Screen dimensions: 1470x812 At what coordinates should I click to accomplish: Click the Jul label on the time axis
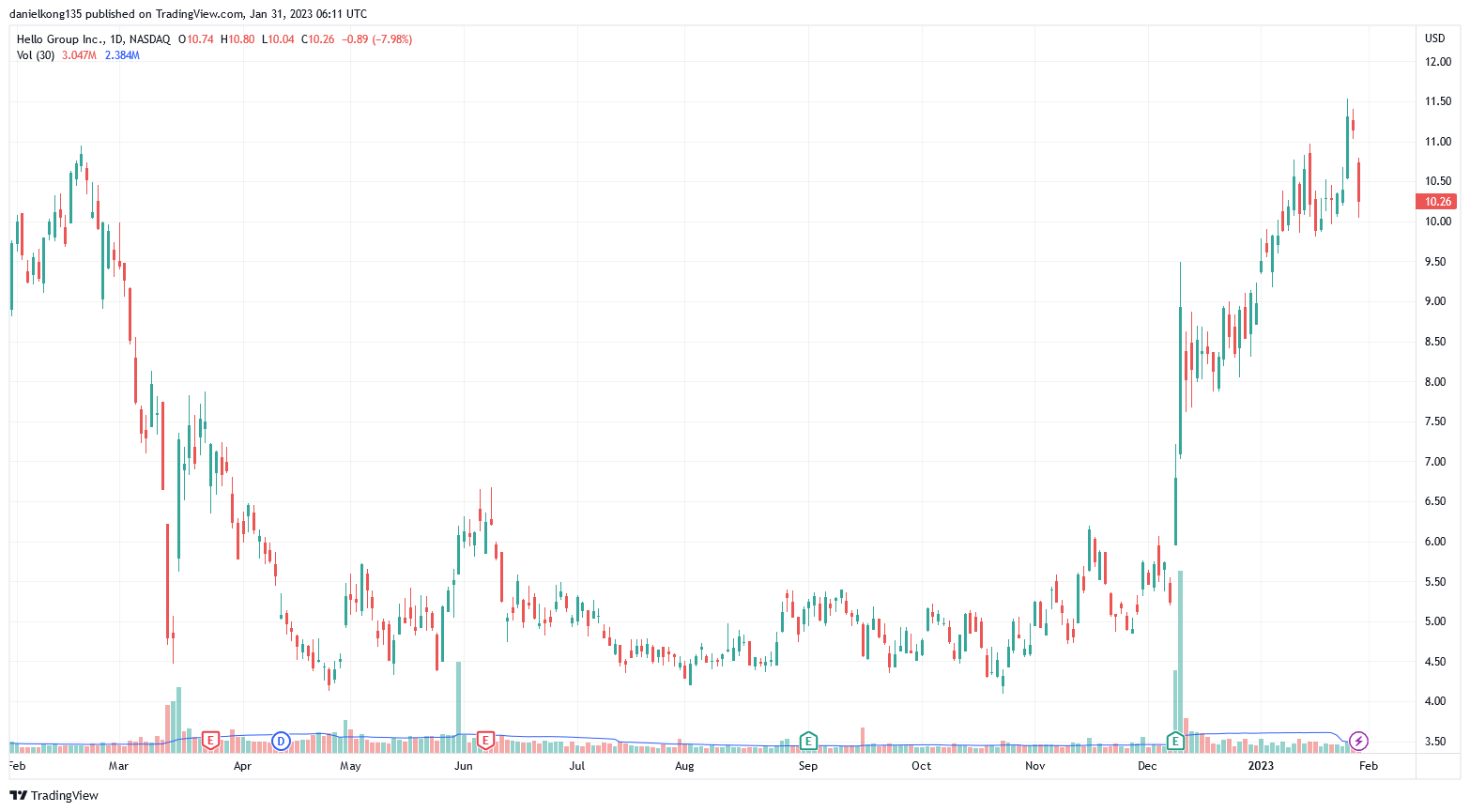[576, 766]
